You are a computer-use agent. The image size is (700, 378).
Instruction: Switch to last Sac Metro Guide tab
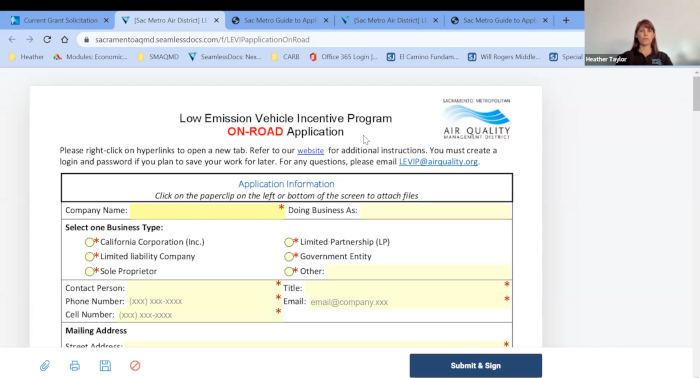click(499, 20)
